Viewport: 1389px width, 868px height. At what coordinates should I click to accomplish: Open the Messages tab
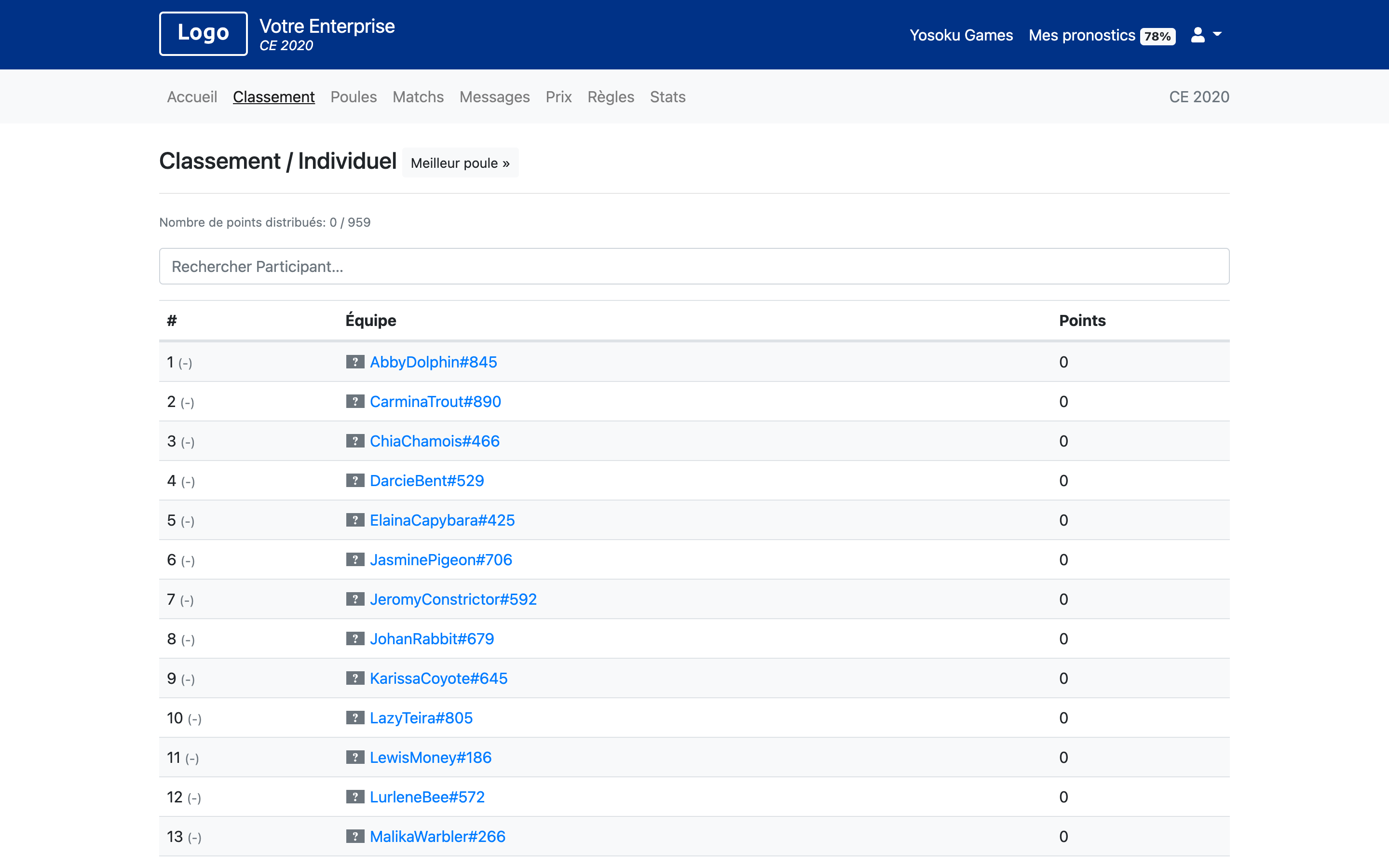pos(494,96)
